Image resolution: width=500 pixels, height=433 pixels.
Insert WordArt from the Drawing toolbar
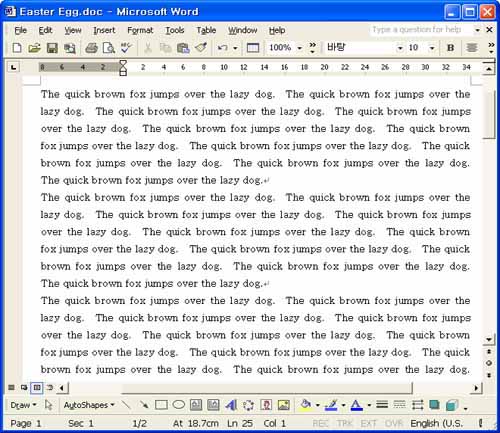tap(231, 405)
